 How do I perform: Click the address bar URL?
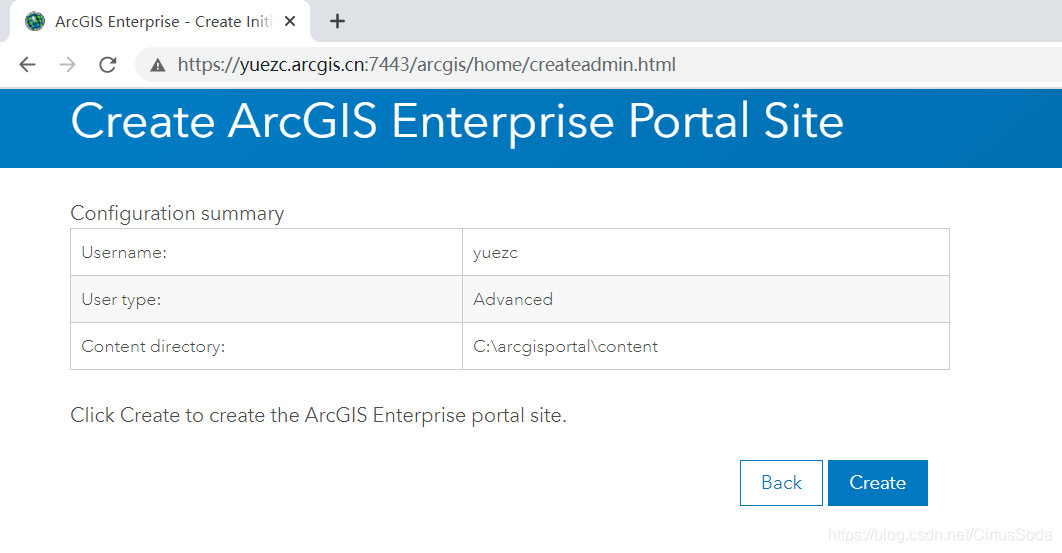(427, 64)
